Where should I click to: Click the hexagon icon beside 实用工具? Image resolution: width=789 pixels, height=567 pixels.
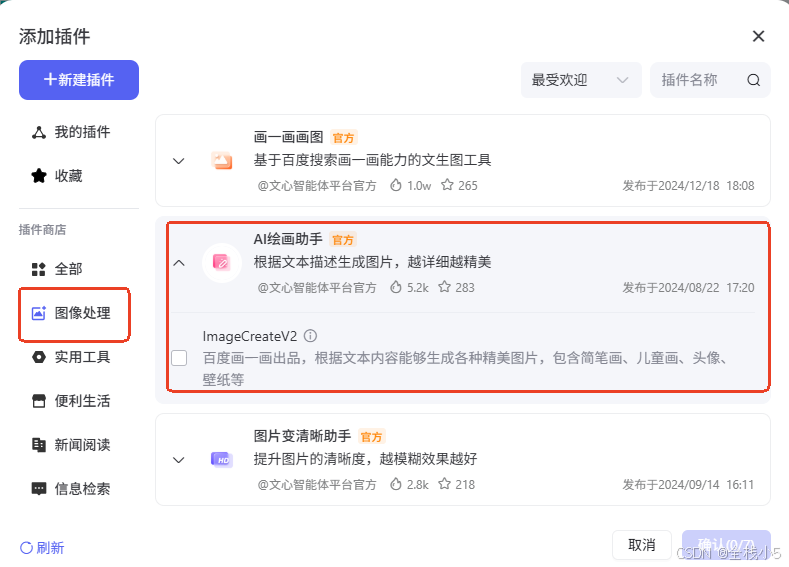[39, 357]
